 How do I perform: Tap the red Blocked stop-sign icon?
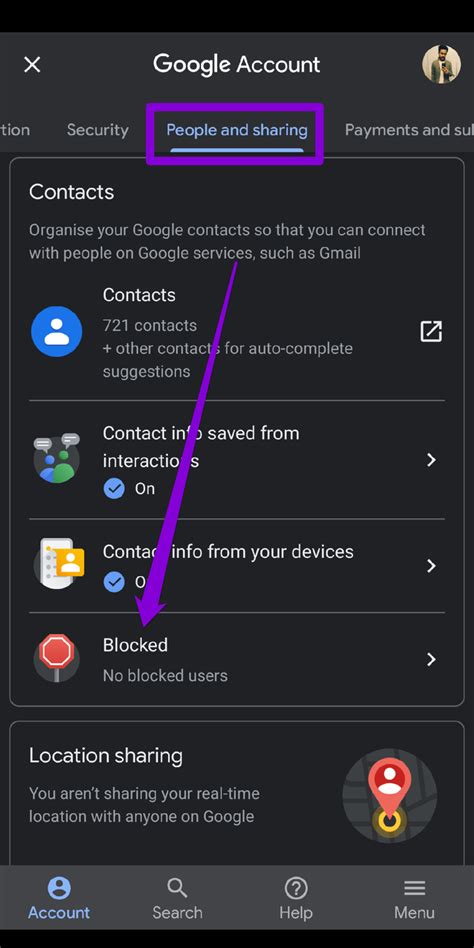tap(57, 657)
